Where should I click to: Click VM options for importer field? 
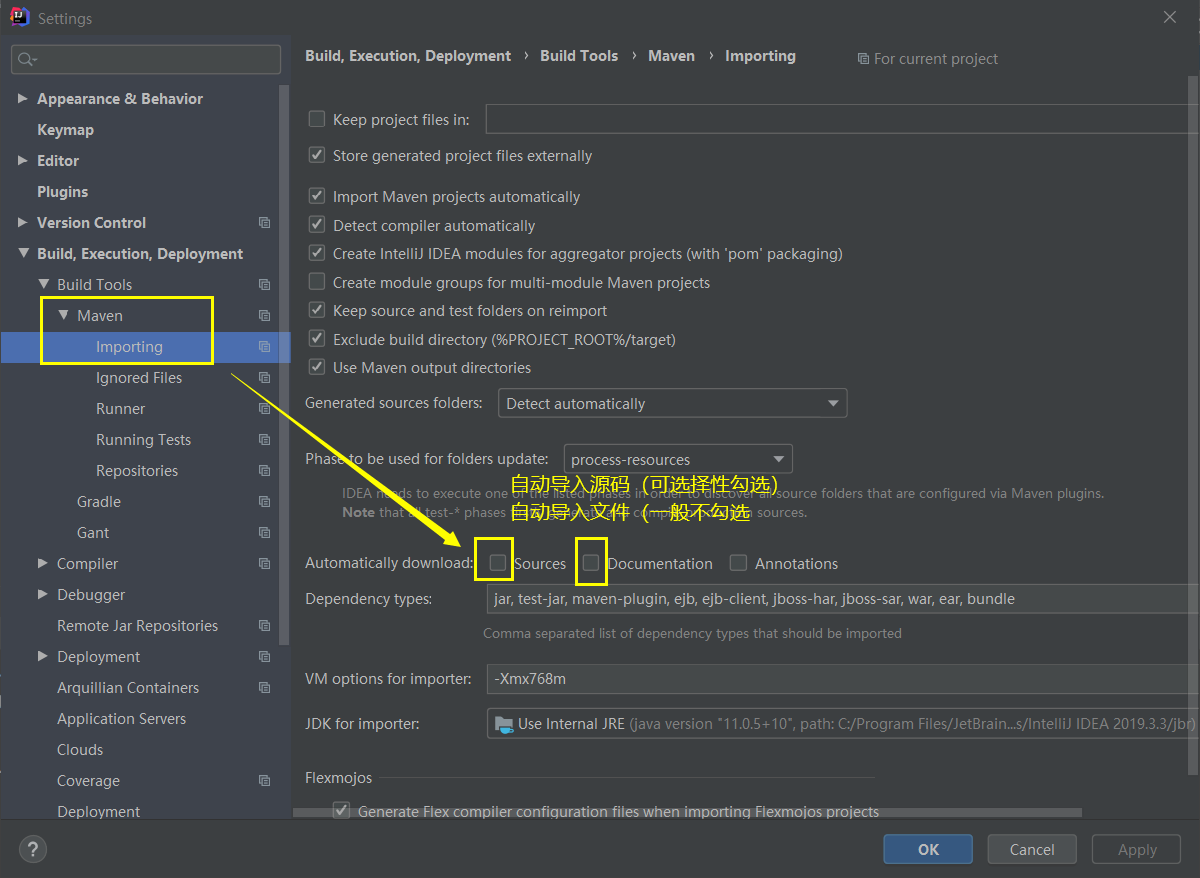(842, 679)
